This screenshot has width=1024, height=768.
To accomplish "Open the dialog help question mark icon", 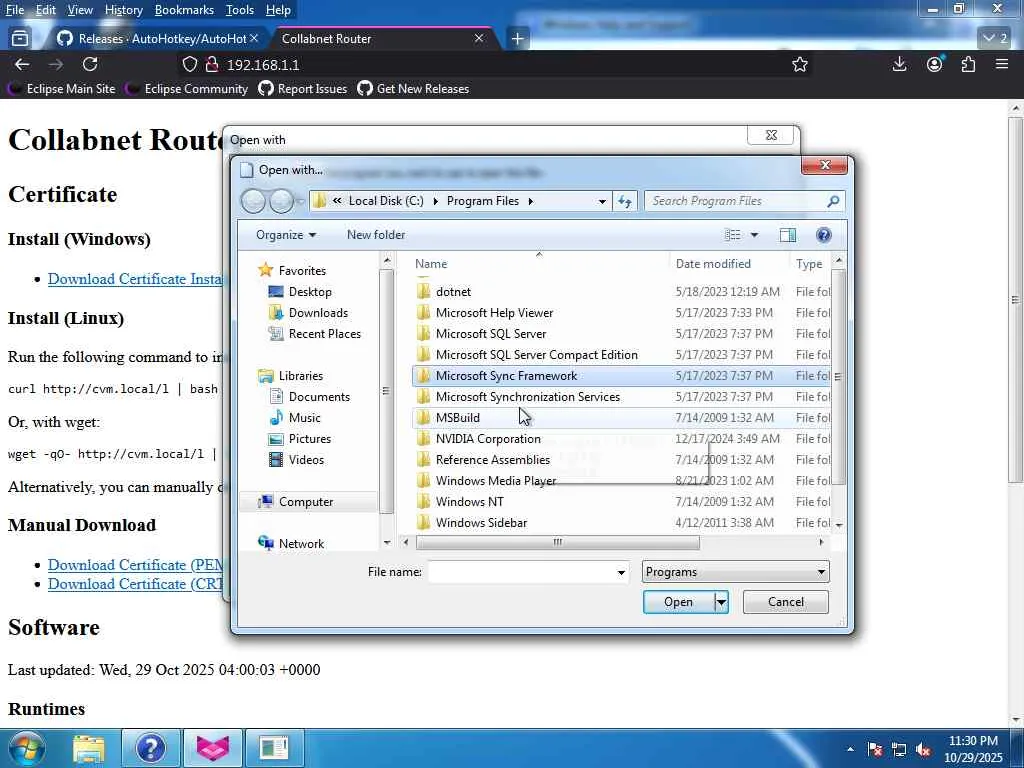I will tap(824, 235).
